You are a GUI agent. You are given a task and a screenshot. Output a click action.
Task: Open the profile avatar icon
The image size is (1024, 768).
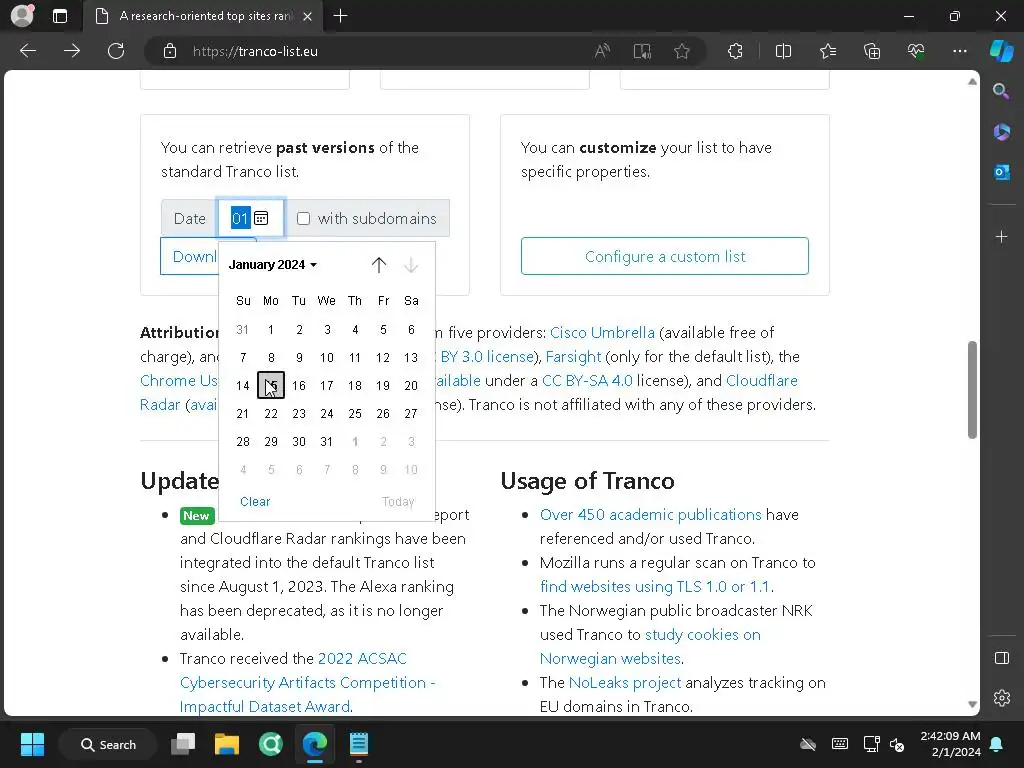(x=22, y=16)
